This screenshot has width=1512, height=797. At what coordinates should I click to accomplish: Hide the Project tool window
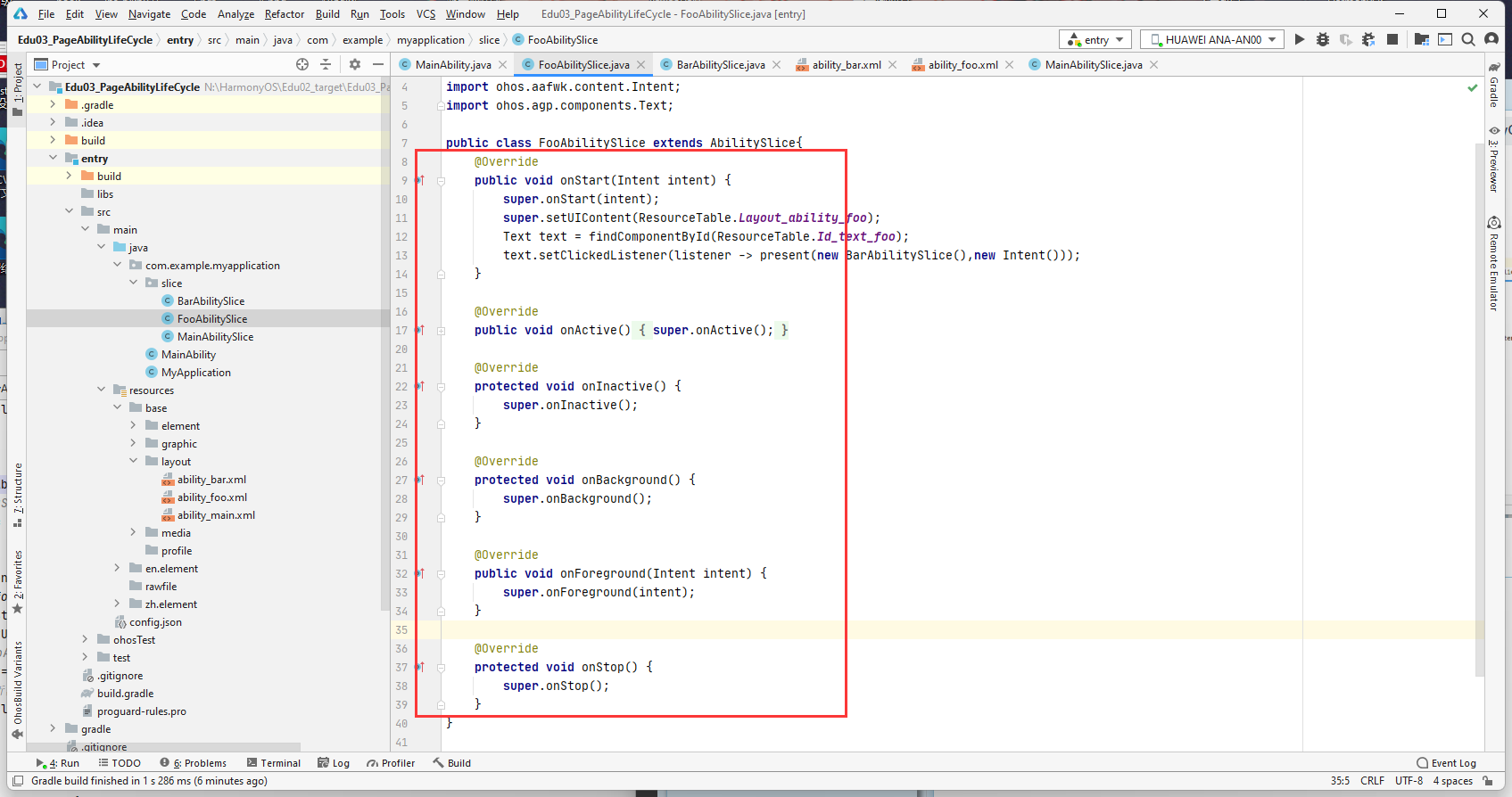(x=378, y=64)
